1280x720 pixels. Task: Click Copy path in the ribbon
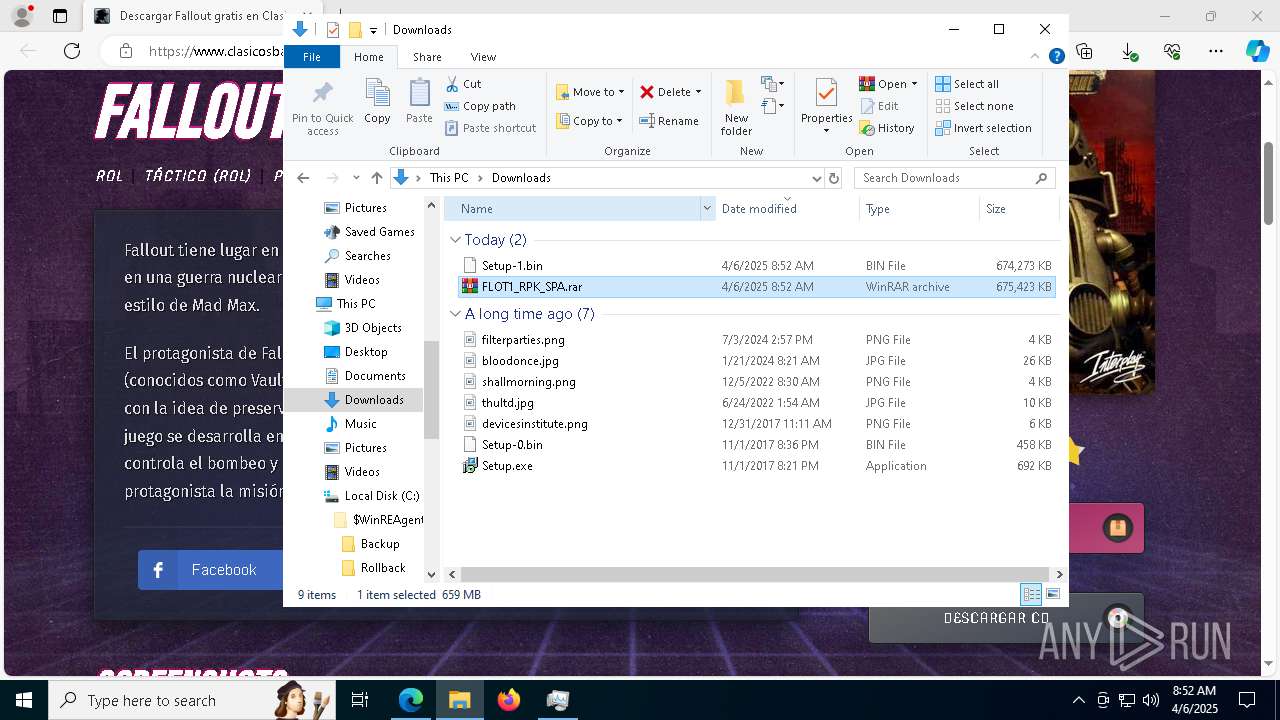coord(480,106)
